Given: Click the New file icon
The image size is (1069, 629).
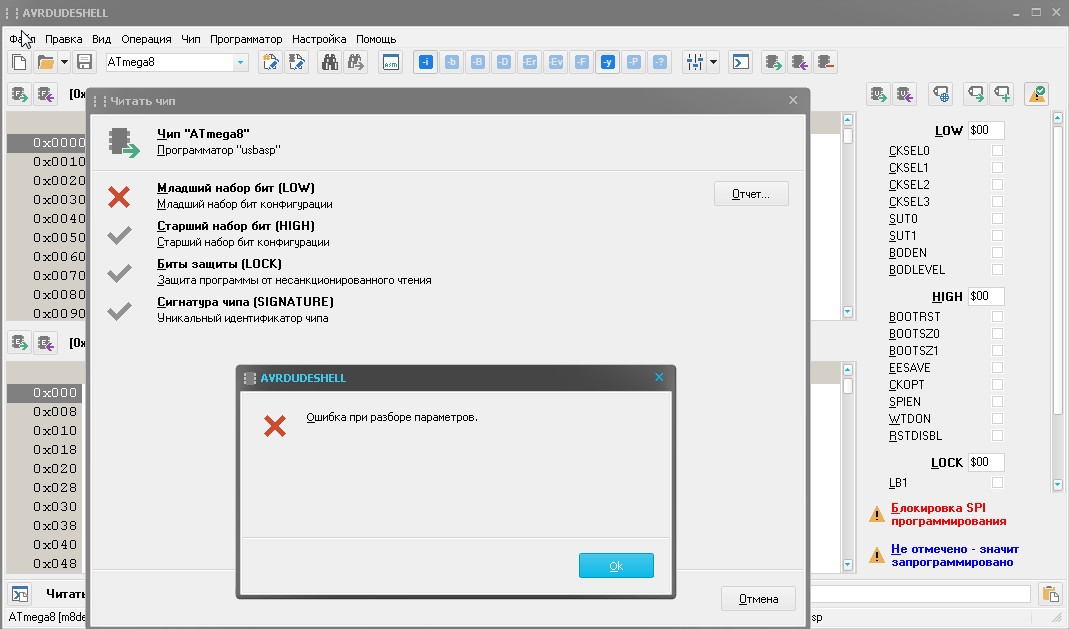Looking at the screenshot, I should click(20, 62).
